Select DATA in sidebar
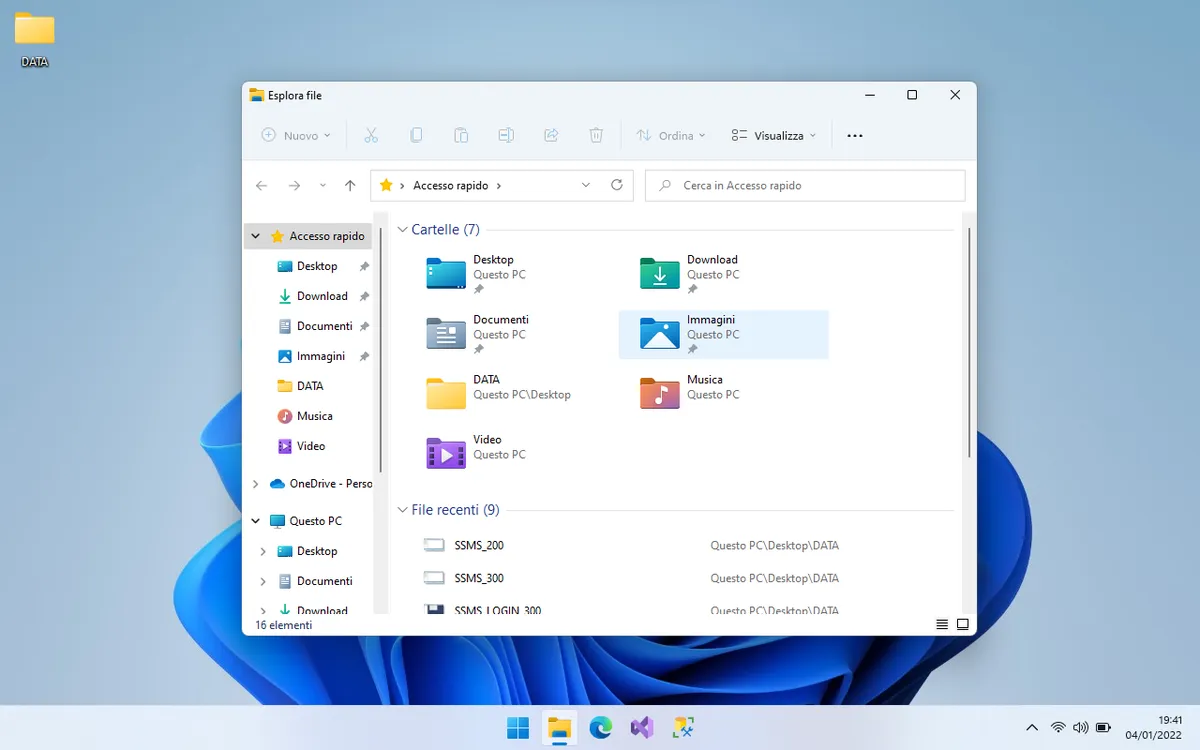Viewport: 1200px width, 750px height. [x=309, y=386]
